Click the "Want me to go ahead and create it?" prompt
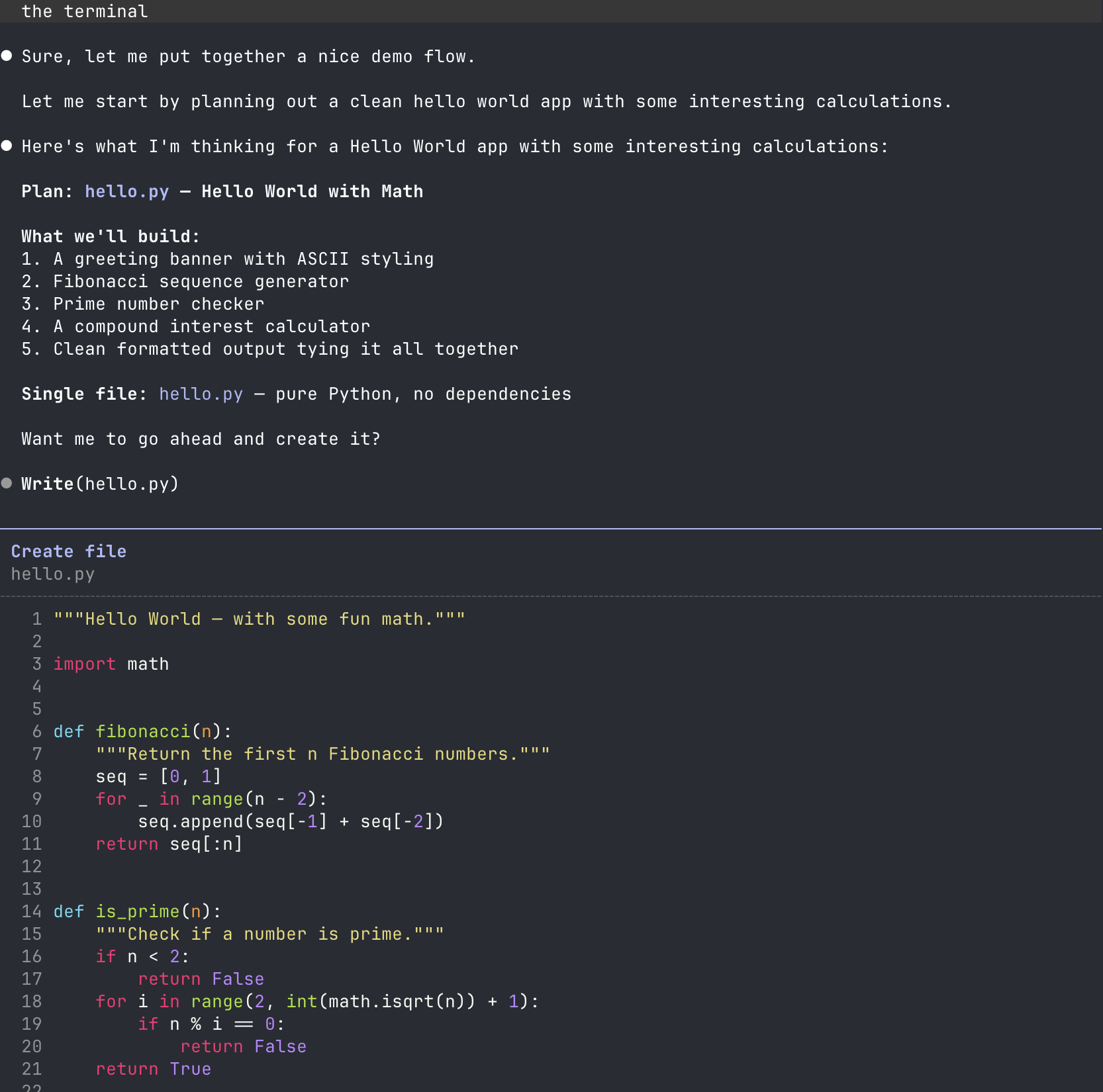 (x=201, y=439)
